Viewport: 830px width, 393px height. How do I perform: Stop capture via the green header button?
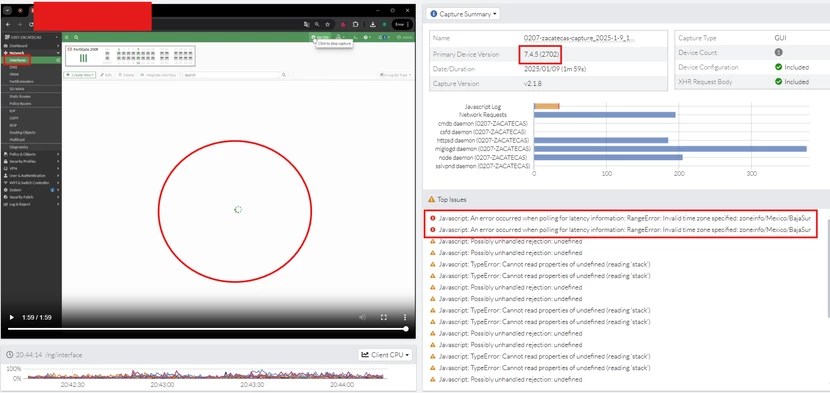point(320,37)
